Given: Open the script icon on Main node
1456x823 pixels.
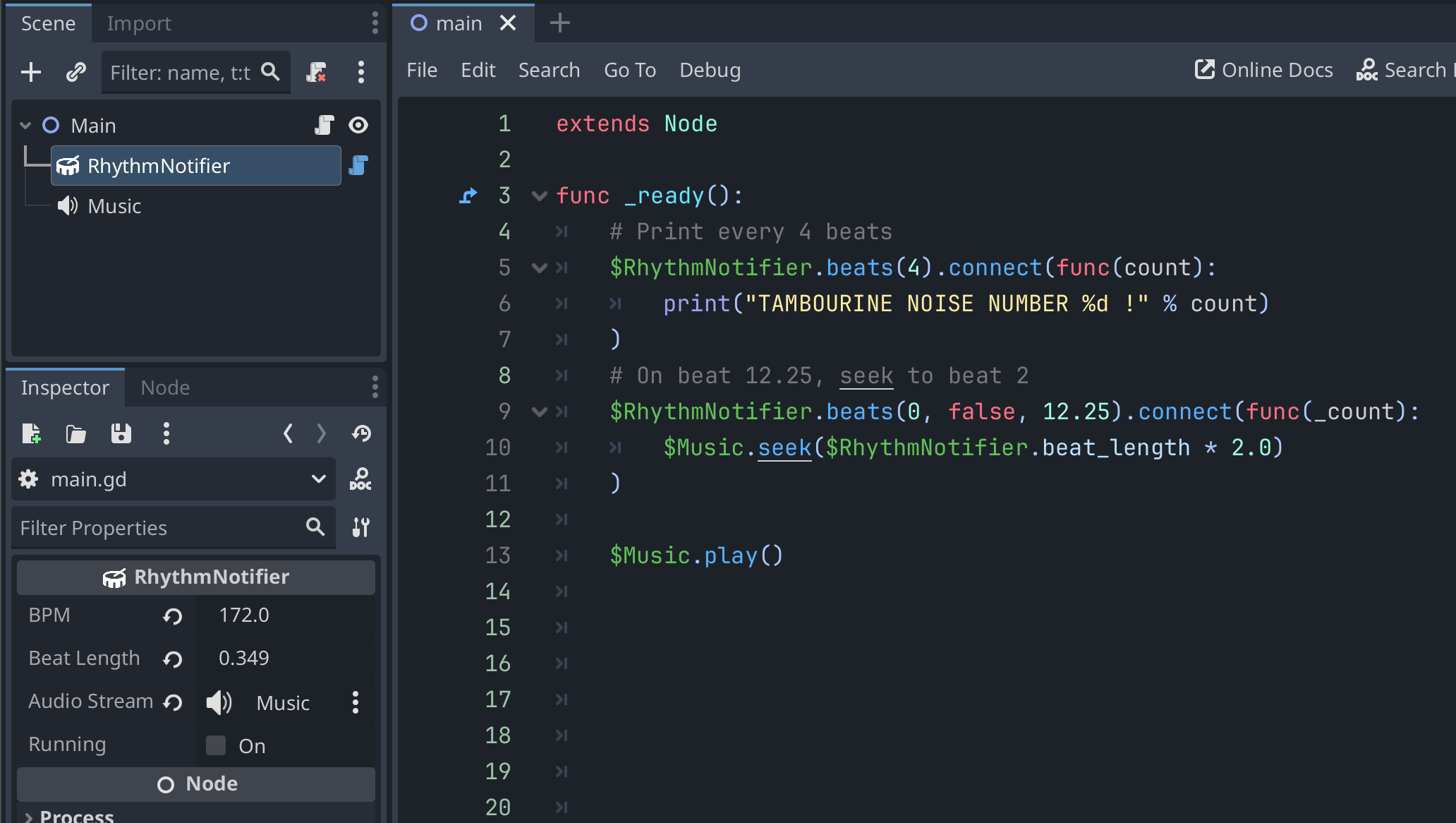Looking at the screenshot, I should [x=324, y=126].
